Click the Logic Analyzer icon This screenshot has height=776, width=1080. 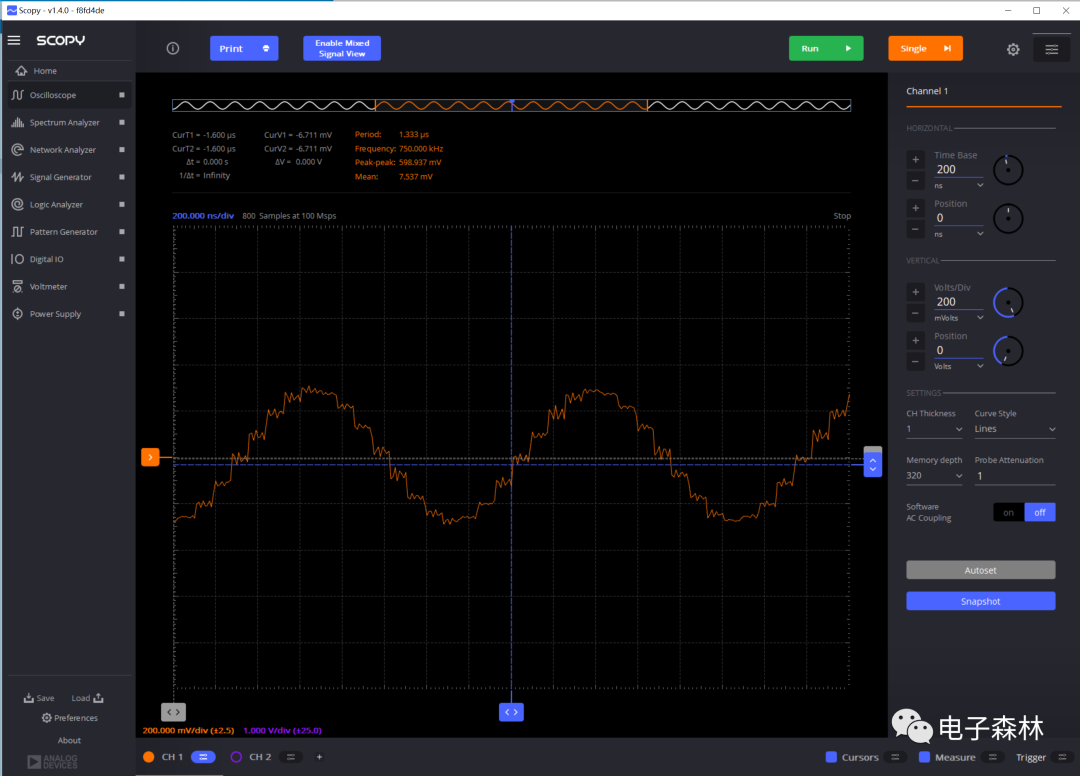coord(17,205)
